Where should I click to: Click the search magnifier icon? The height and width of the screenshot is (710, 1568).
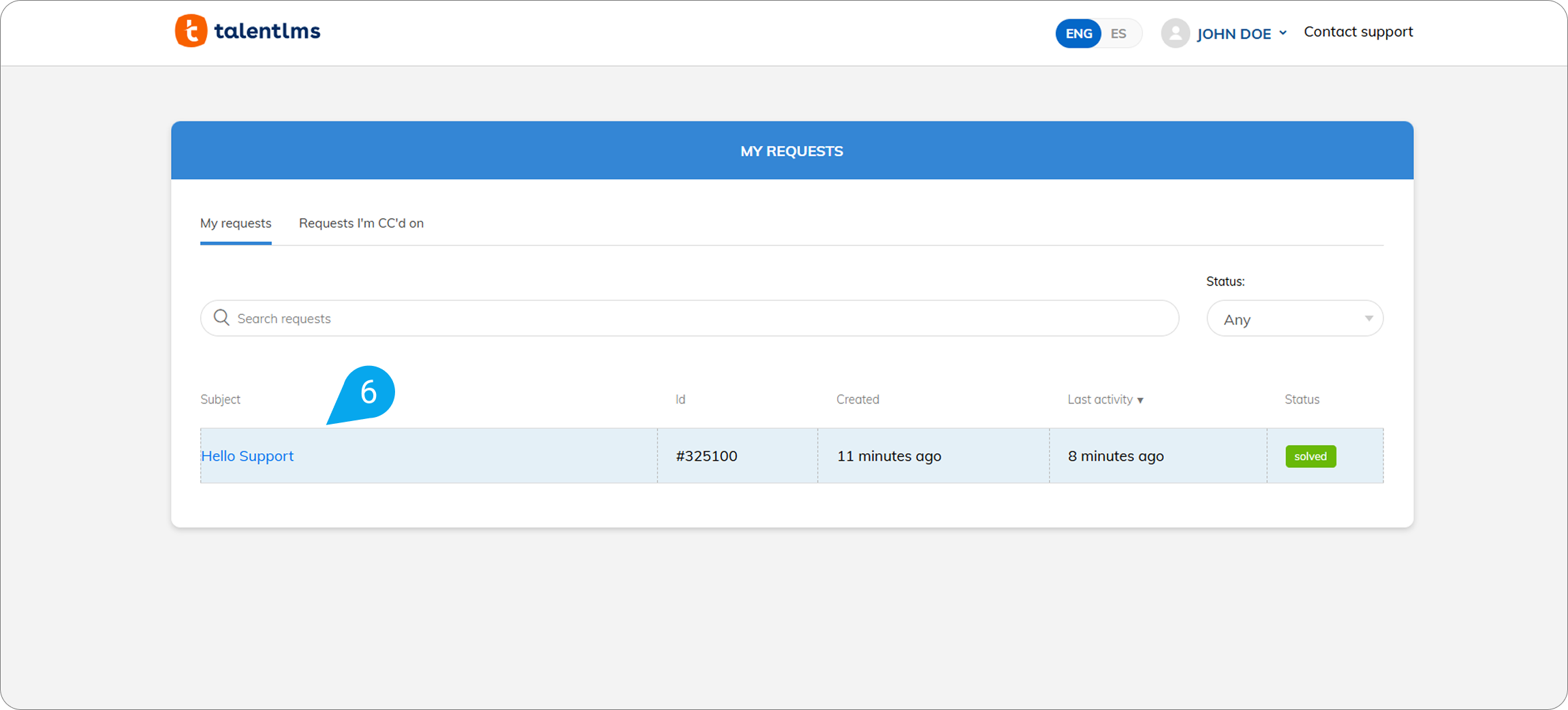221,318
